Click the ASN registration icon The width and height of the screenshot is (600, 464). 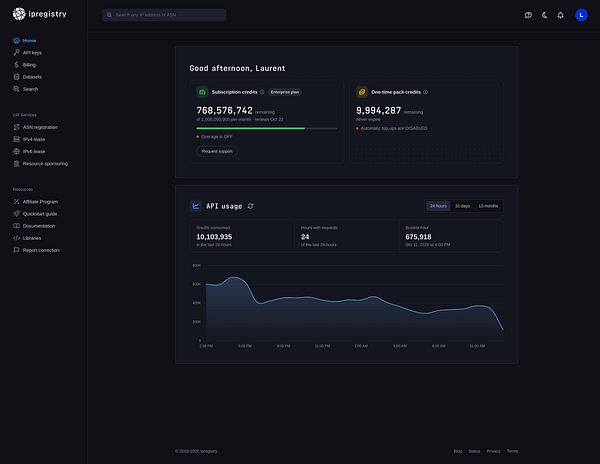[16, 127]
